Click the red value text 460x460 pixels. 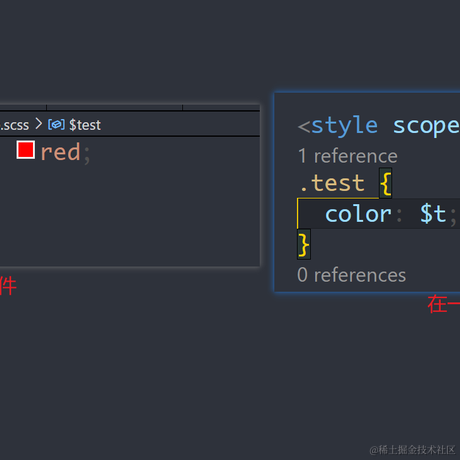60,152
